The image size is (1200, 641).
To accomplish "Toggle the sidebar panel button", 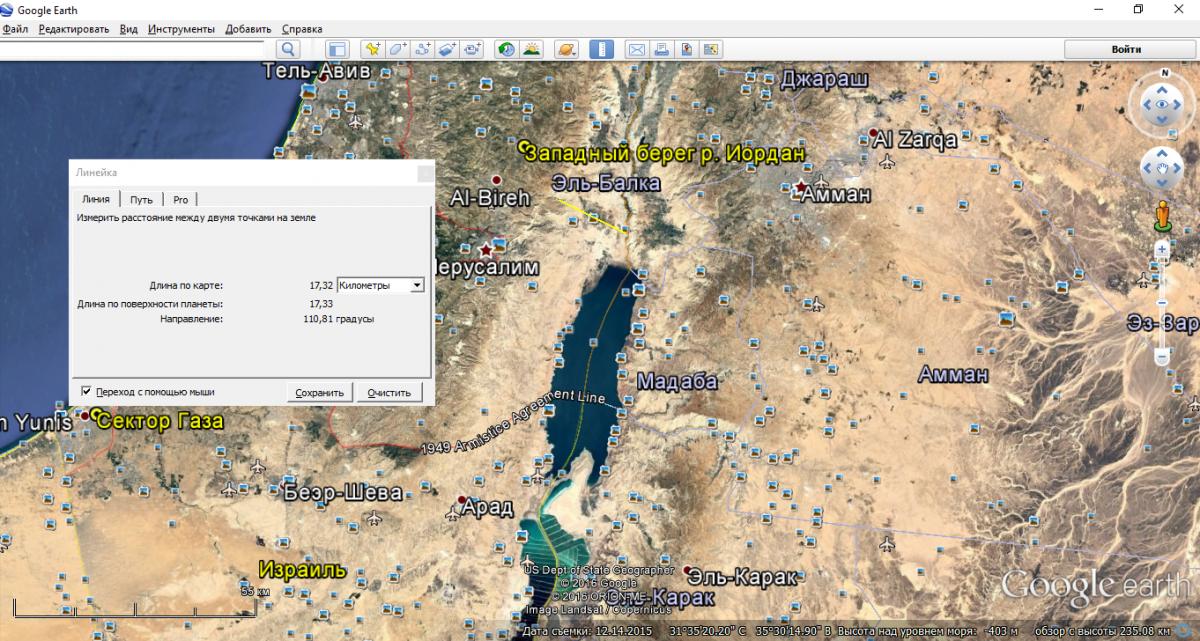I will coord(337,49).
